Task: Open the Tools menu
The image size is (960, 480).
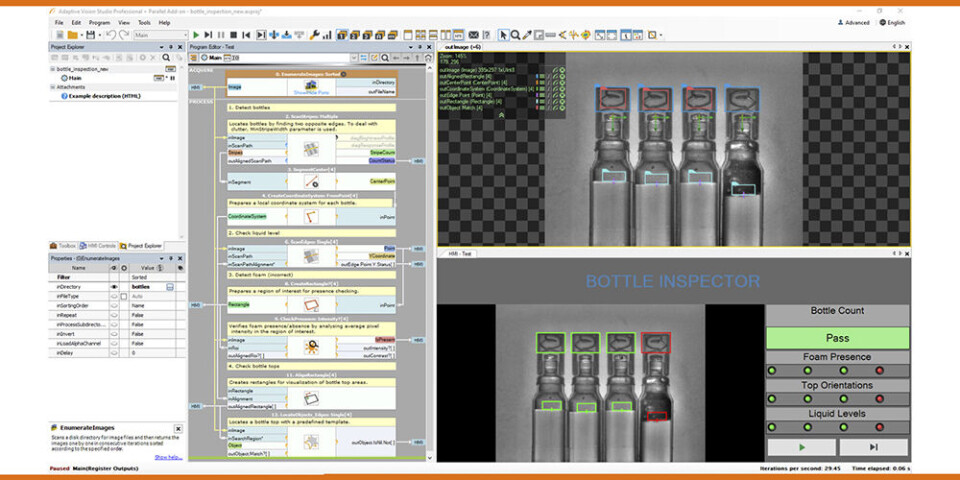Action: (x=144, y=23)
